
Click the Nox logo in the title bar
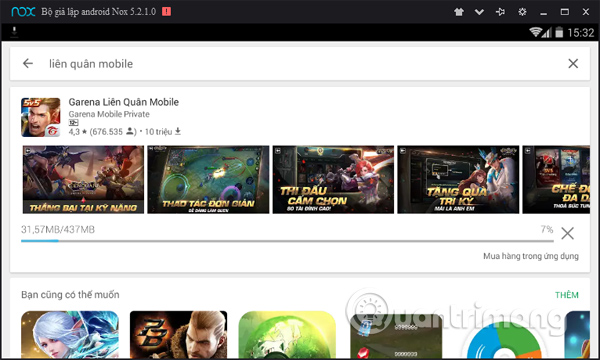coord(23,12)
